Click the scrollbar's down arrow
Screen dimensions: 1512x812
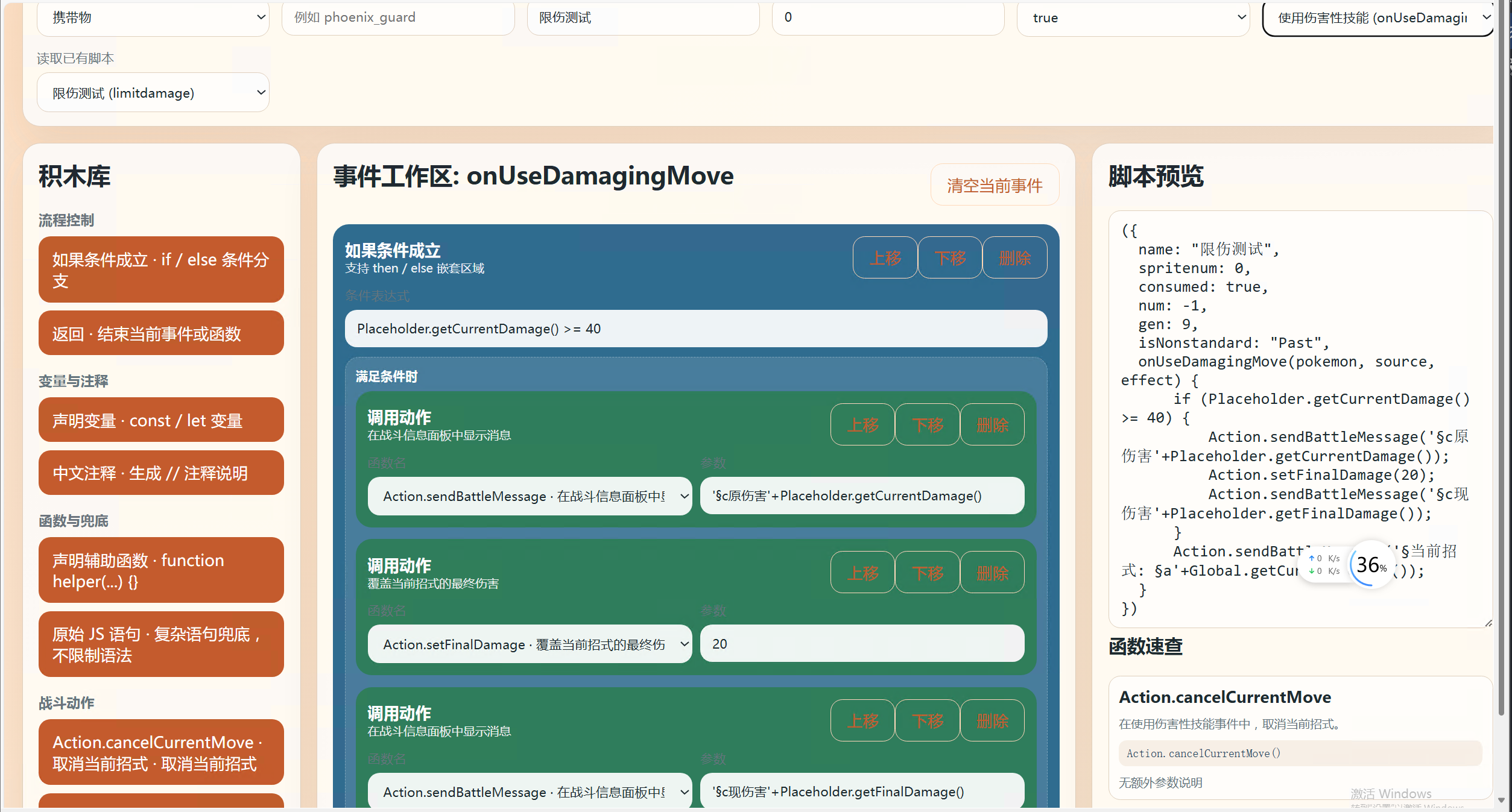pos(1501,800)
